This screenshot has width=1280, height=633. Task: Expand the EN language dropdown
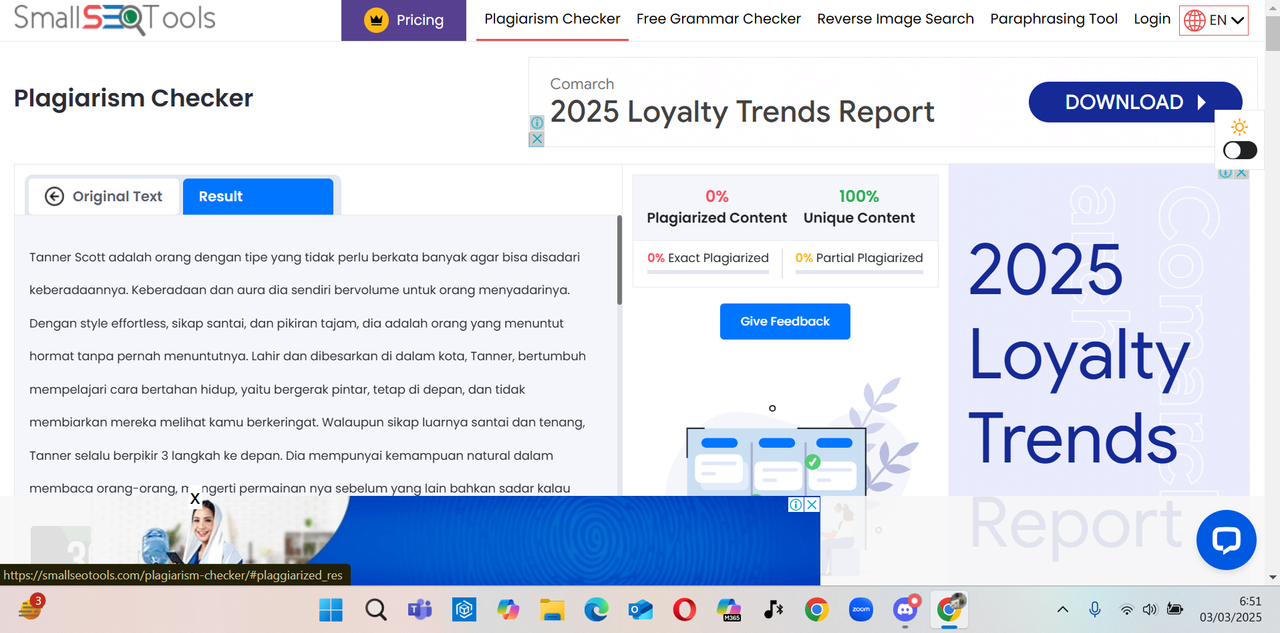point(1214,20)
